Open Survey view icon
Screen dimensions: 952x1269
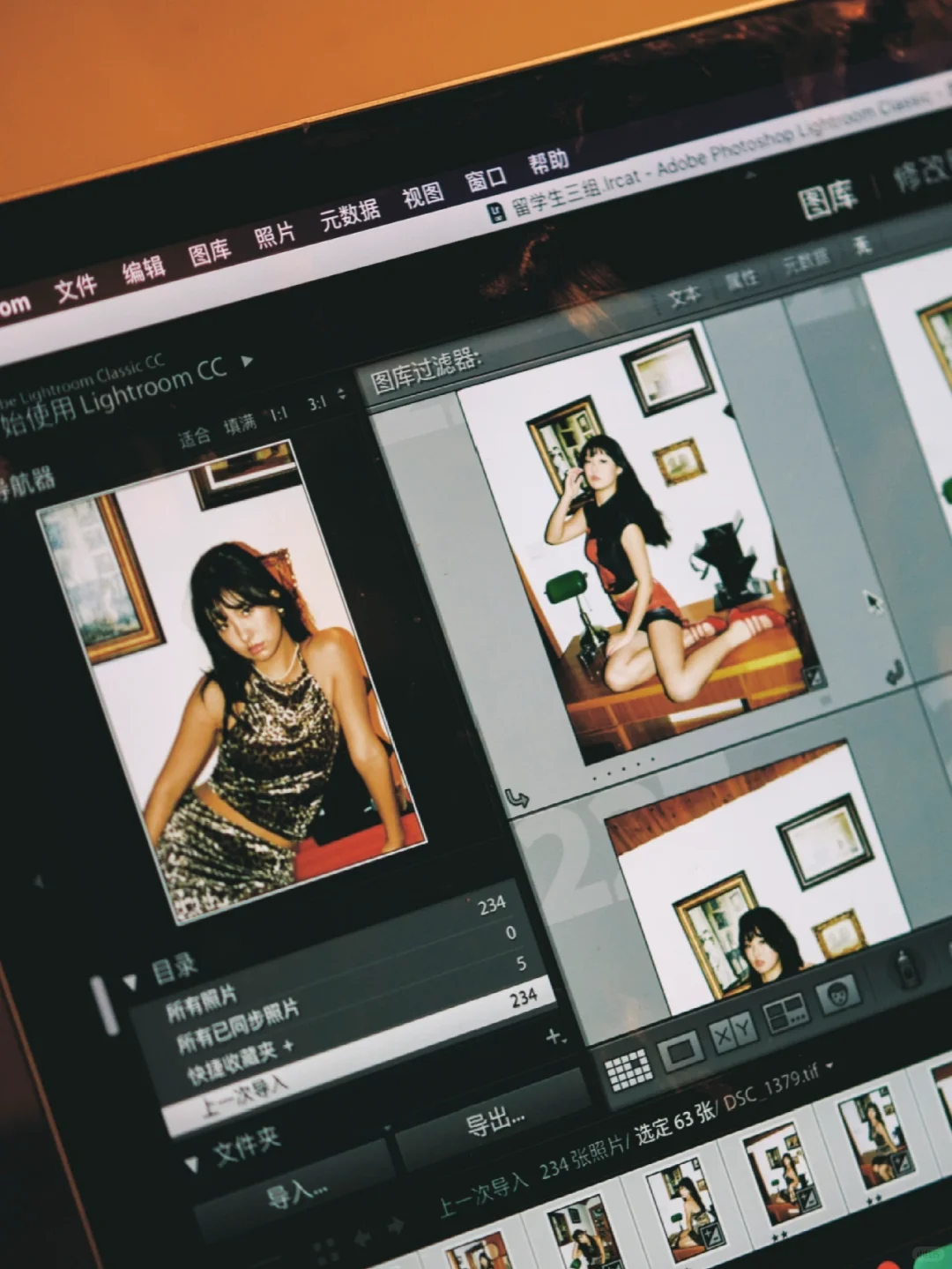click(786, 1013)
